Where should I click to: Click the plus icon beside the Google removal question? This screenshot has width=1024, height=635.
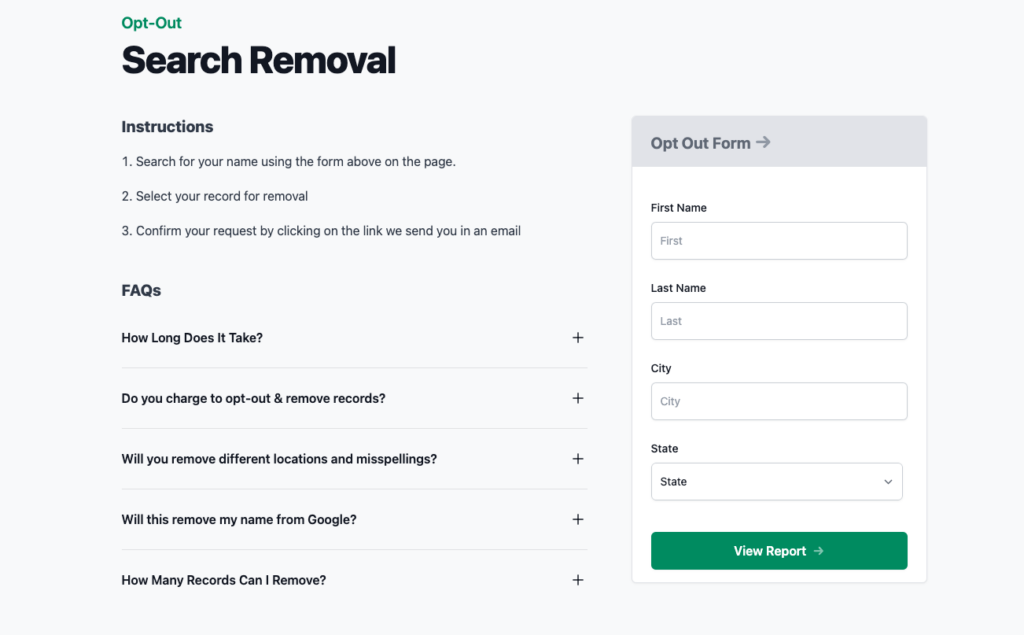coord(578,519)
